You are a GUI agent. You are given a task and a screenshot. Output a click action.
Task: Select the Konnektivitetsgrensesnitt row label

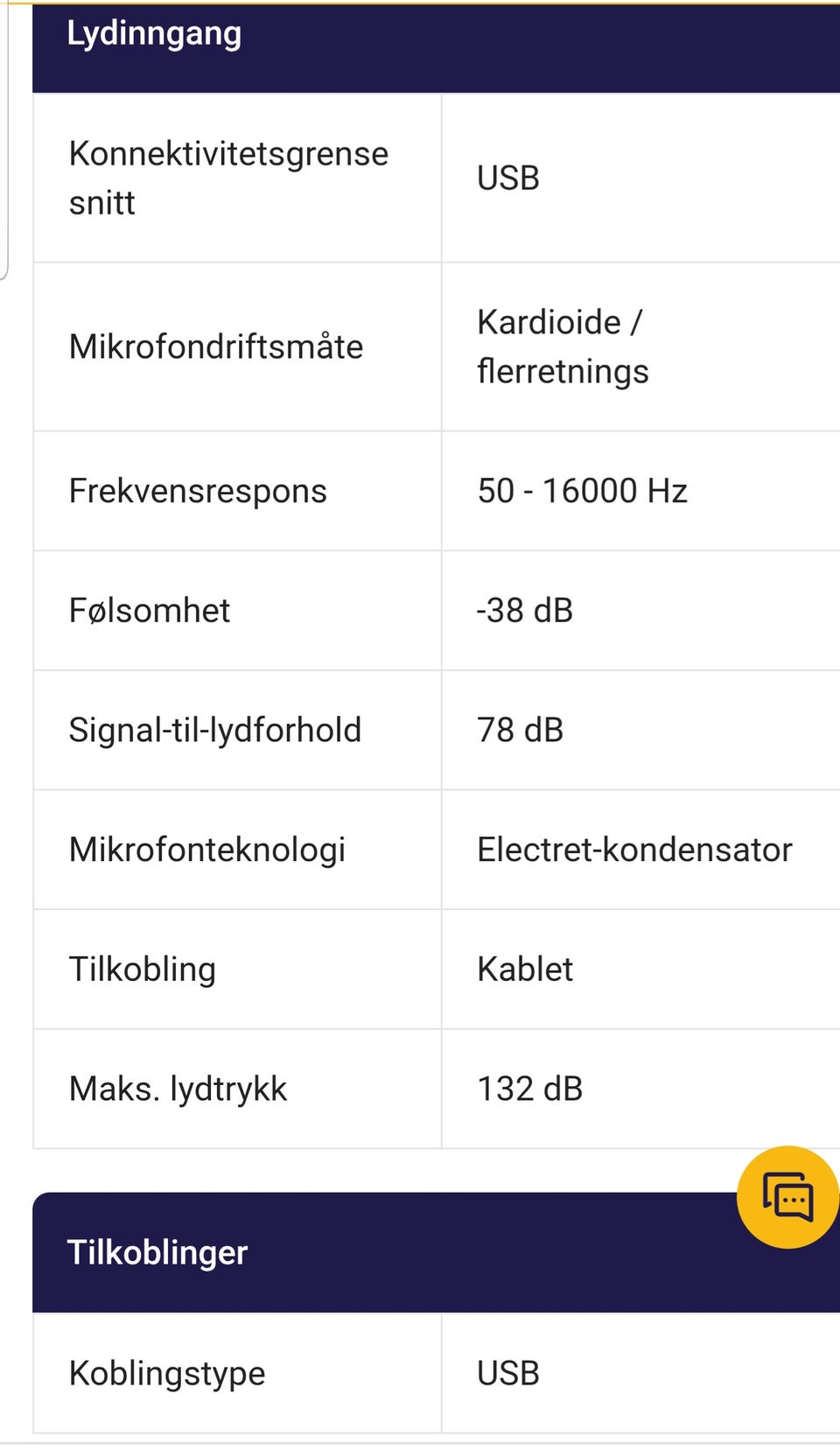(228, 178)
